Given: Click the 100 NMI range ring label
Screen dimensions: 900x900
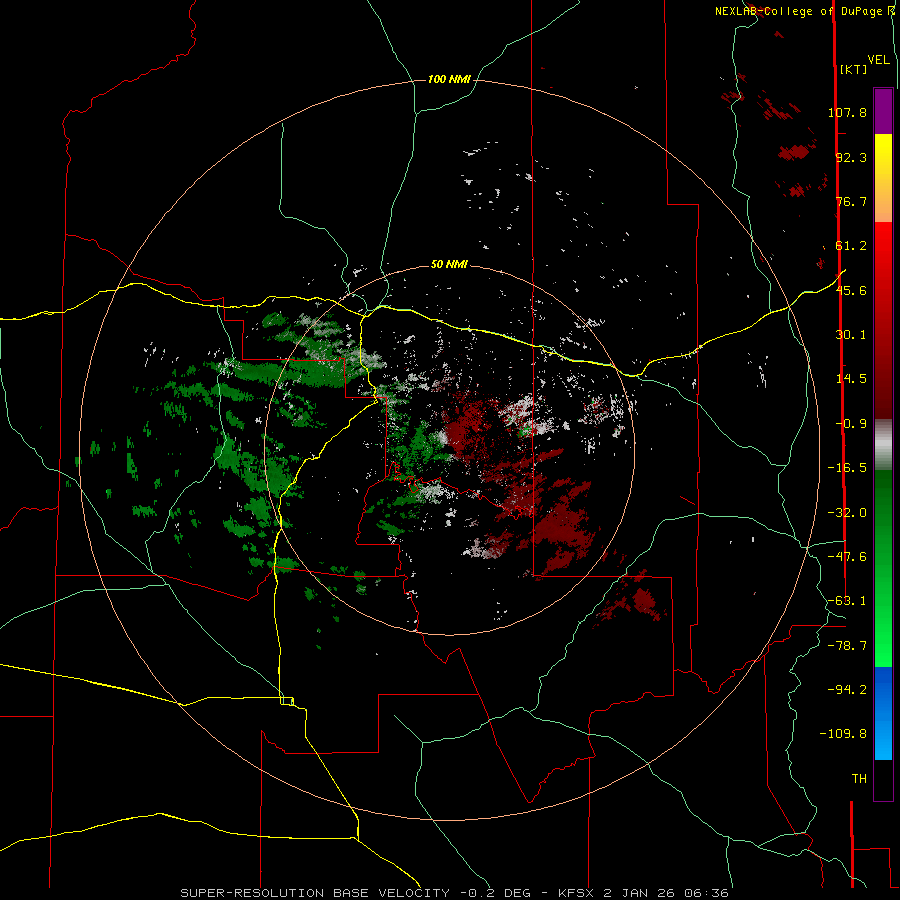Looking at the screenshot, I should coord(449,79).
